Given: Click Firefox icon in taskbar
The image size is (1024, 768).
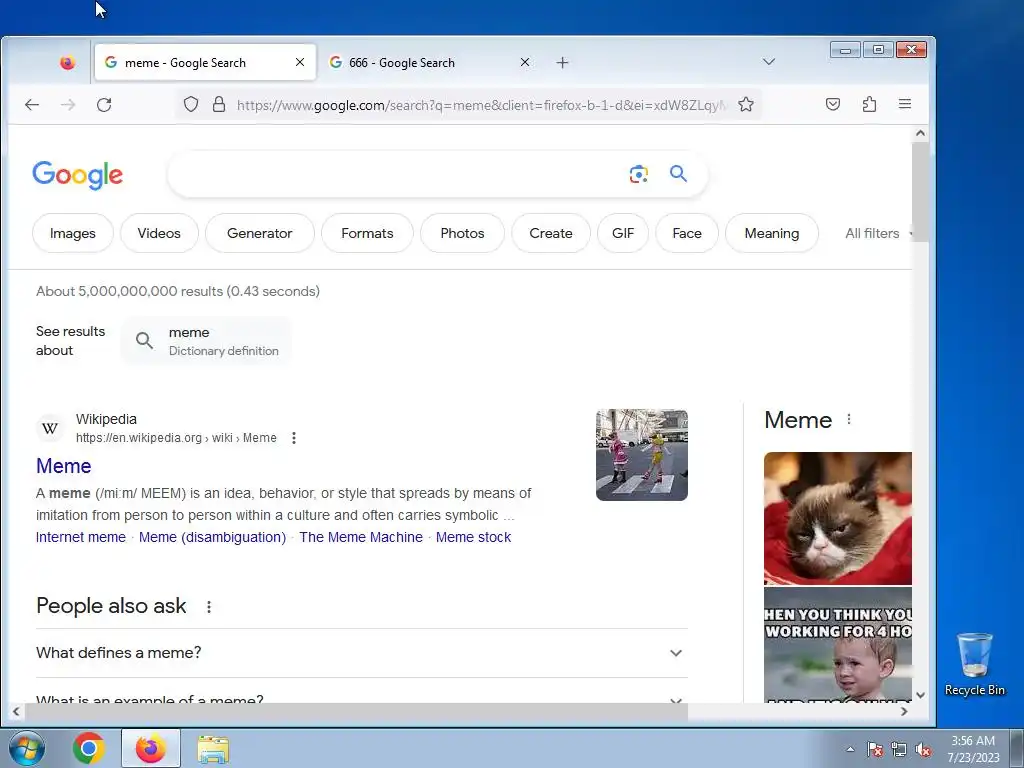Looking at the screenshot, I should tap(151, 748).
